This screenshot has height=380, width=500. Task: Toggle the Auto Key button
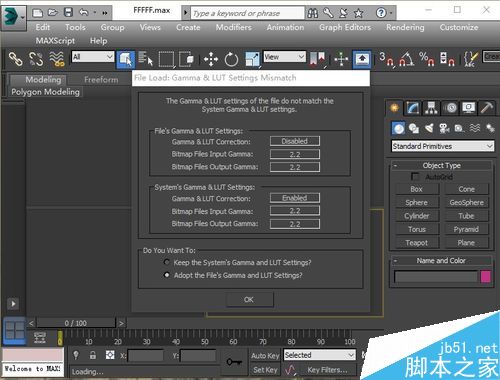point(265,356)
